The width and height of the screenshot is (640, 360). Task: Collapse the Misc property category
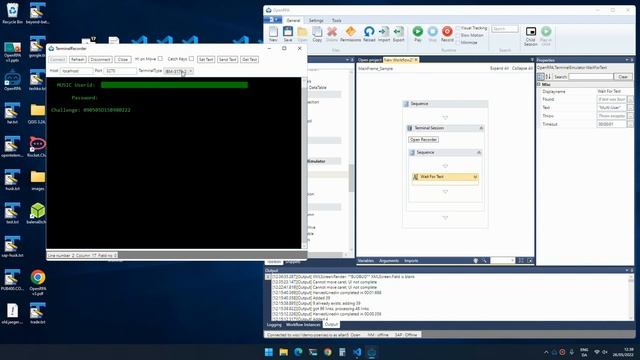point(539,84)
